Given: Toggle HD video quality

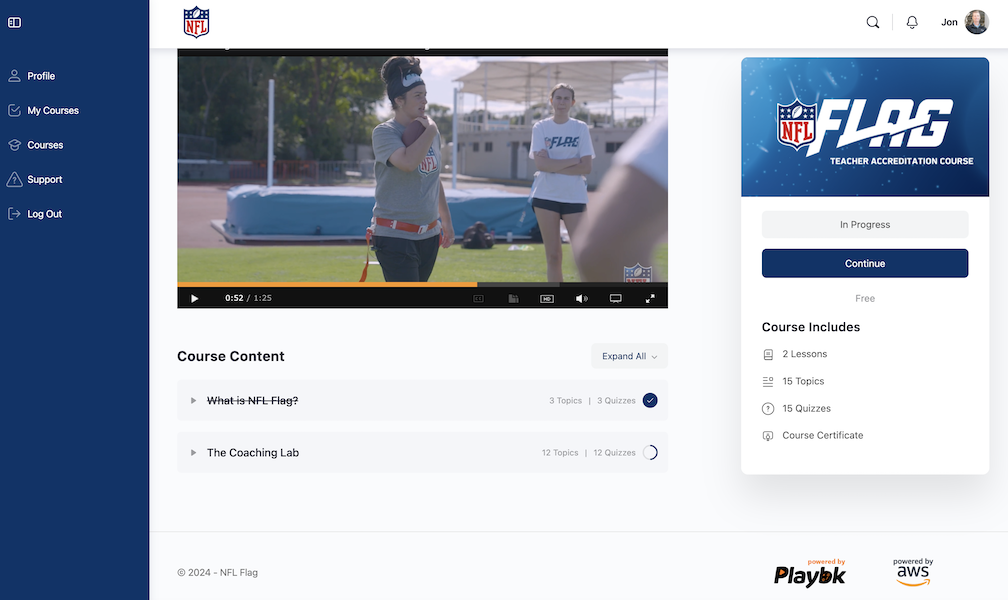Looking at the screenshot, I should point(547,298).
